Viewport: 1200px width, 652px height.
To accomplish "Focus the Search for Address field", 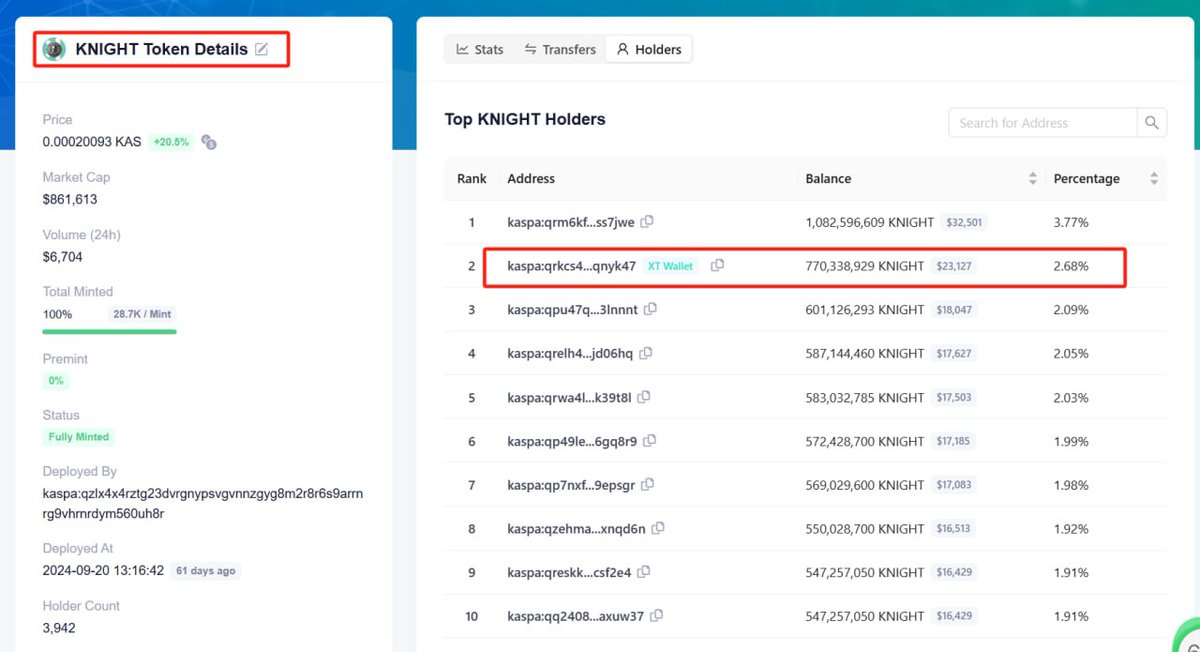I will click(1043, 123).
